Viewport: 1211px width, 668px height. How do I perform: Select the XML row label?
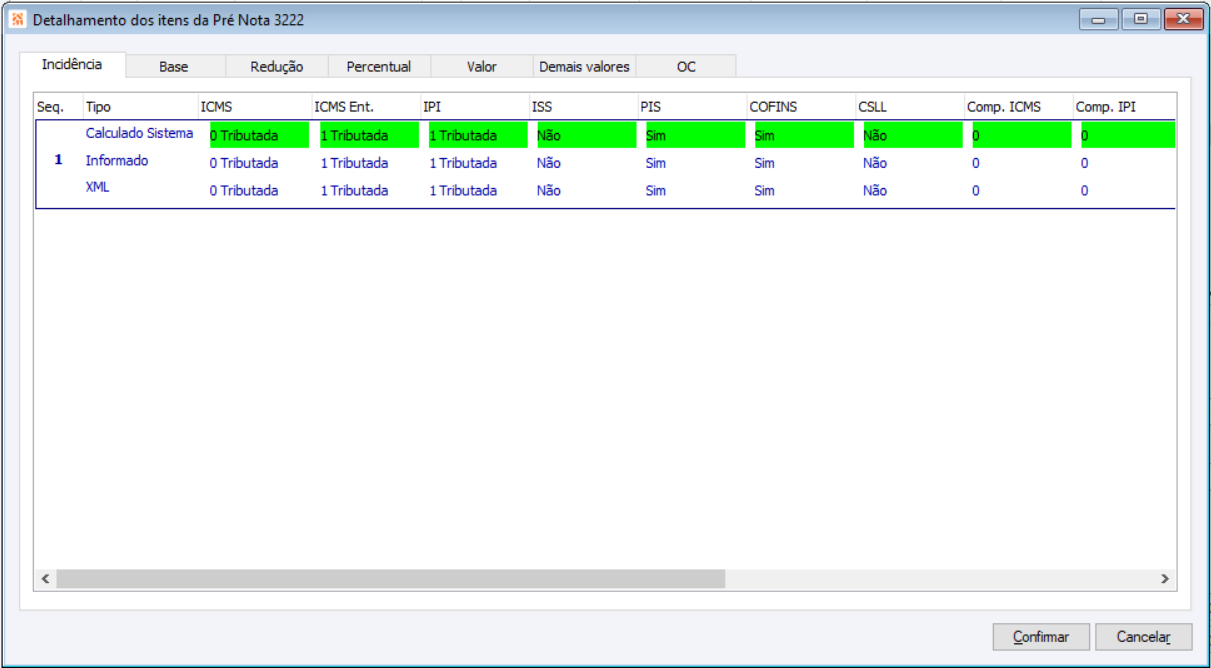pyautogui.click(x=97, y=187)
